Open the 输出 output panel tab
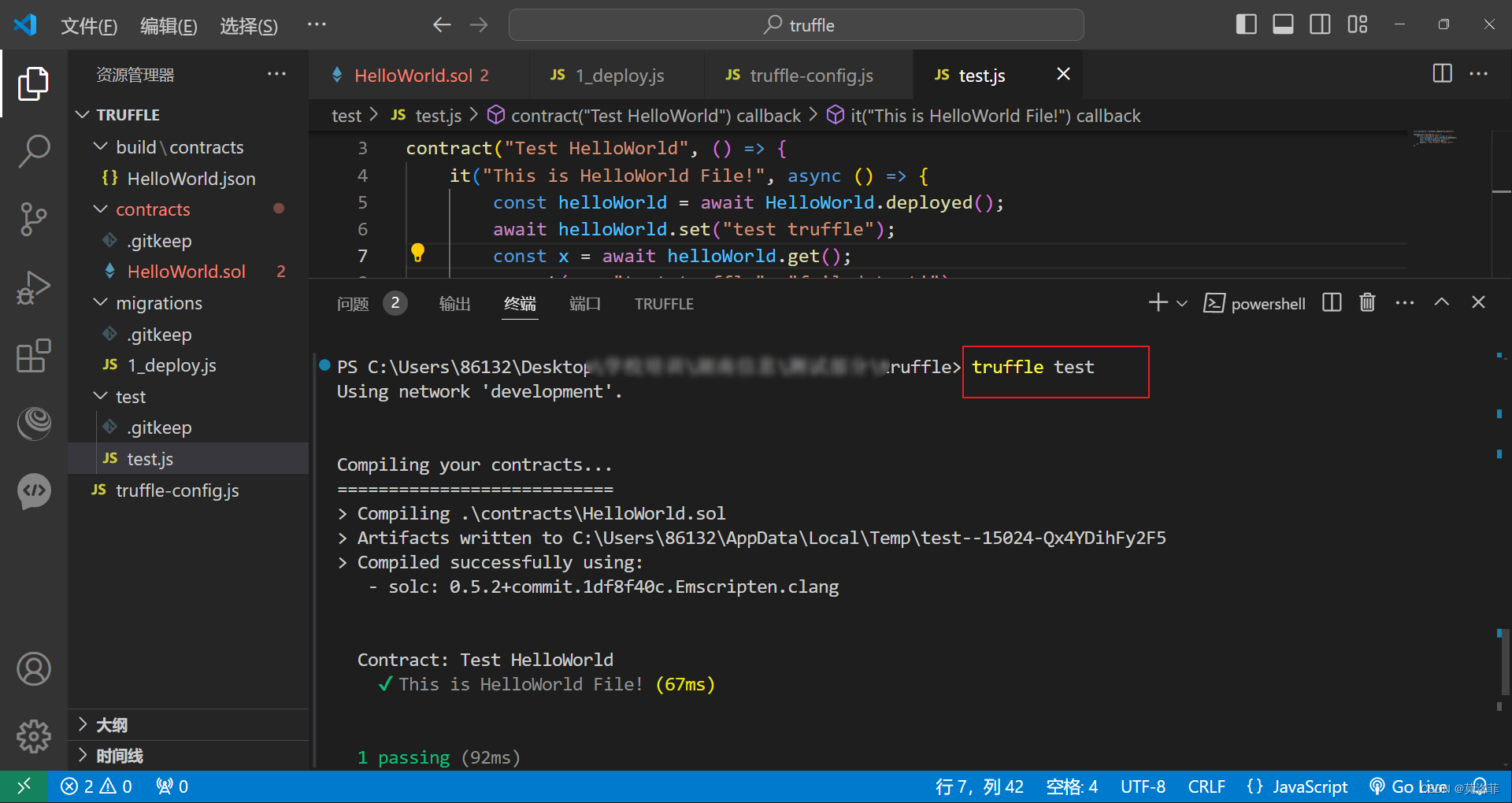This screenshot has height=803, width=1512. click(x=454, y=304)
